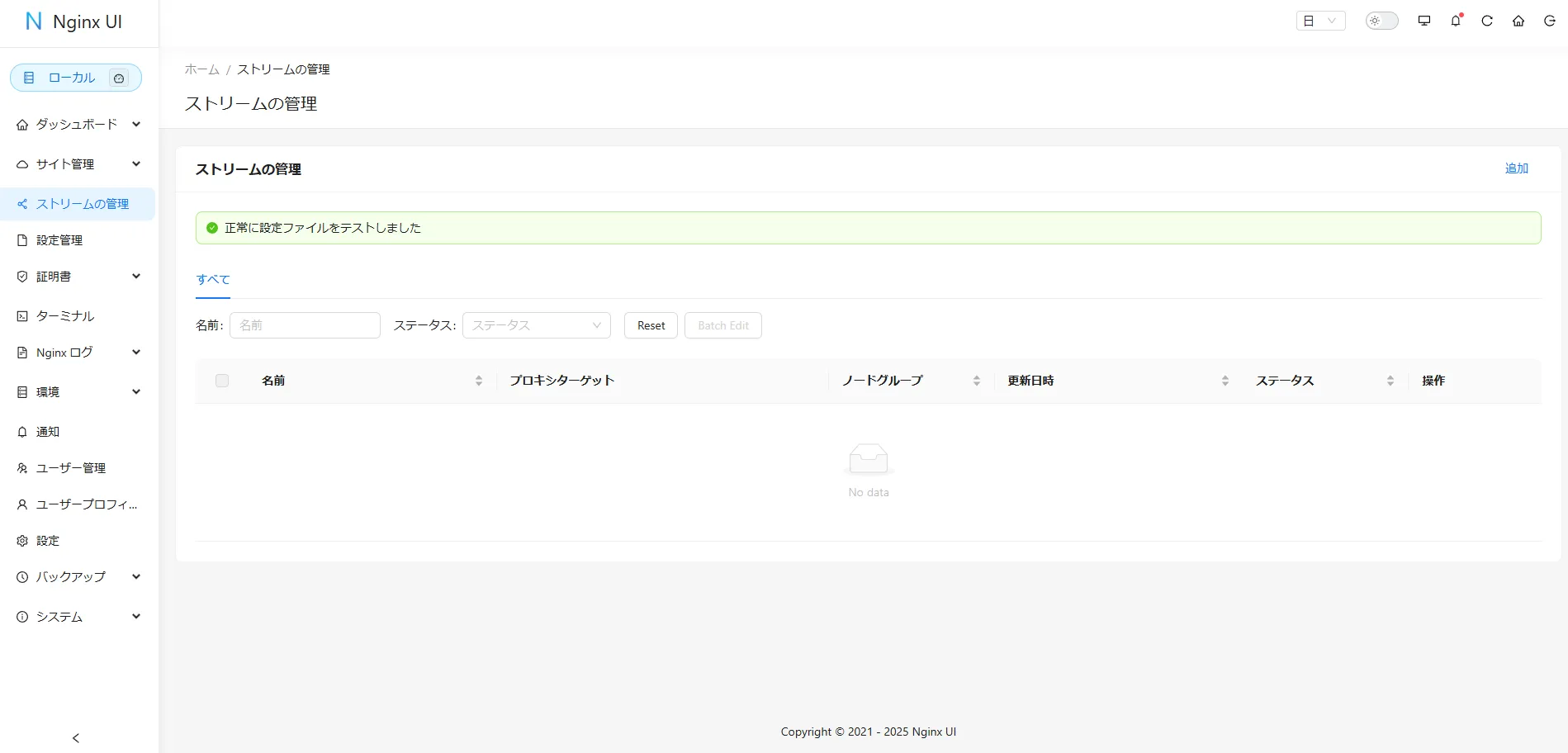Expand the バックアップ menu
The image size is (1568, 753).
tap(78, 577)
